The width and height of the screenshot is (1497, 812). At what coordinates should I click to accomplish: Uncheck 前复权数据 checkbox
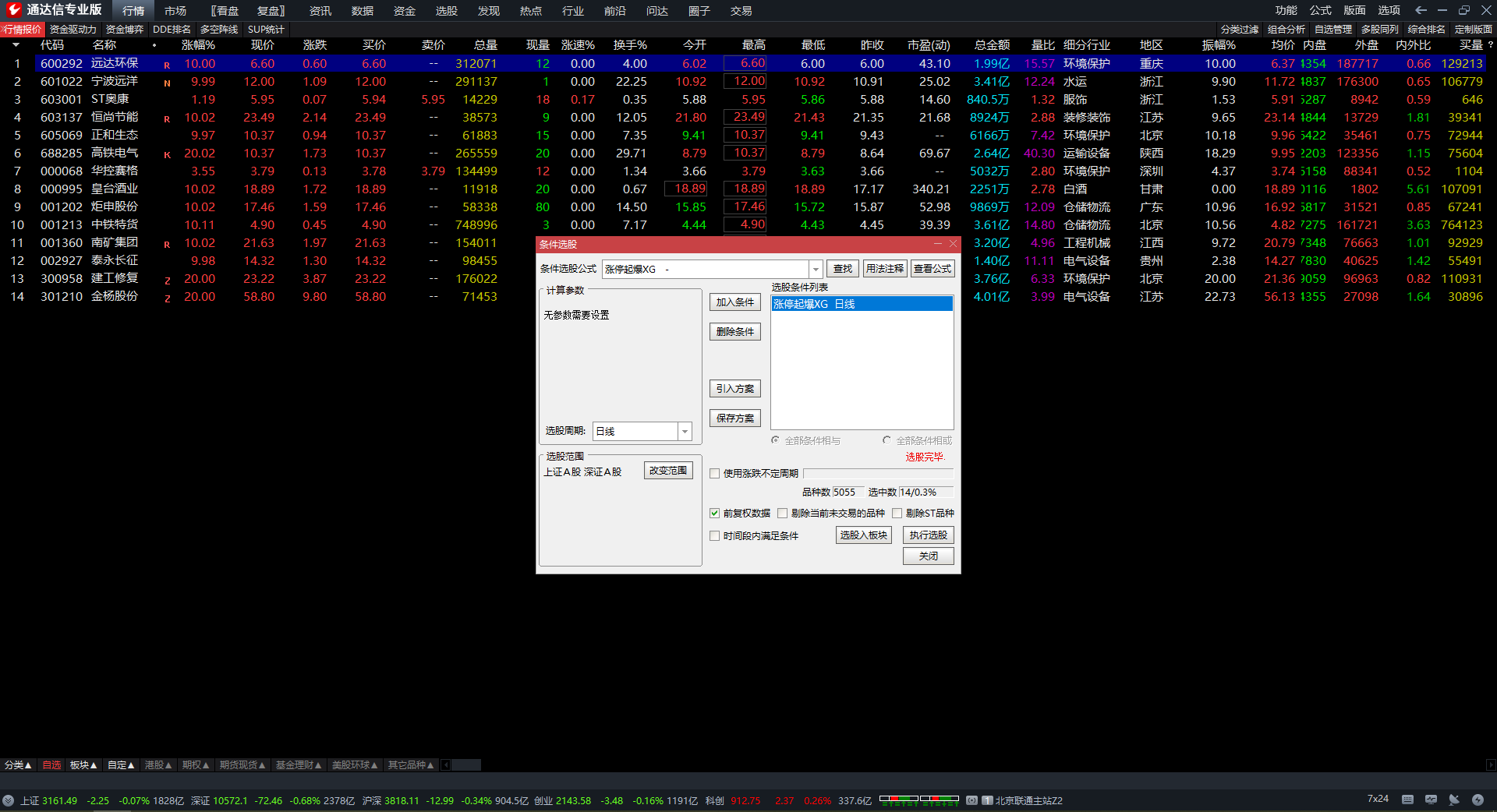point(714,513)
